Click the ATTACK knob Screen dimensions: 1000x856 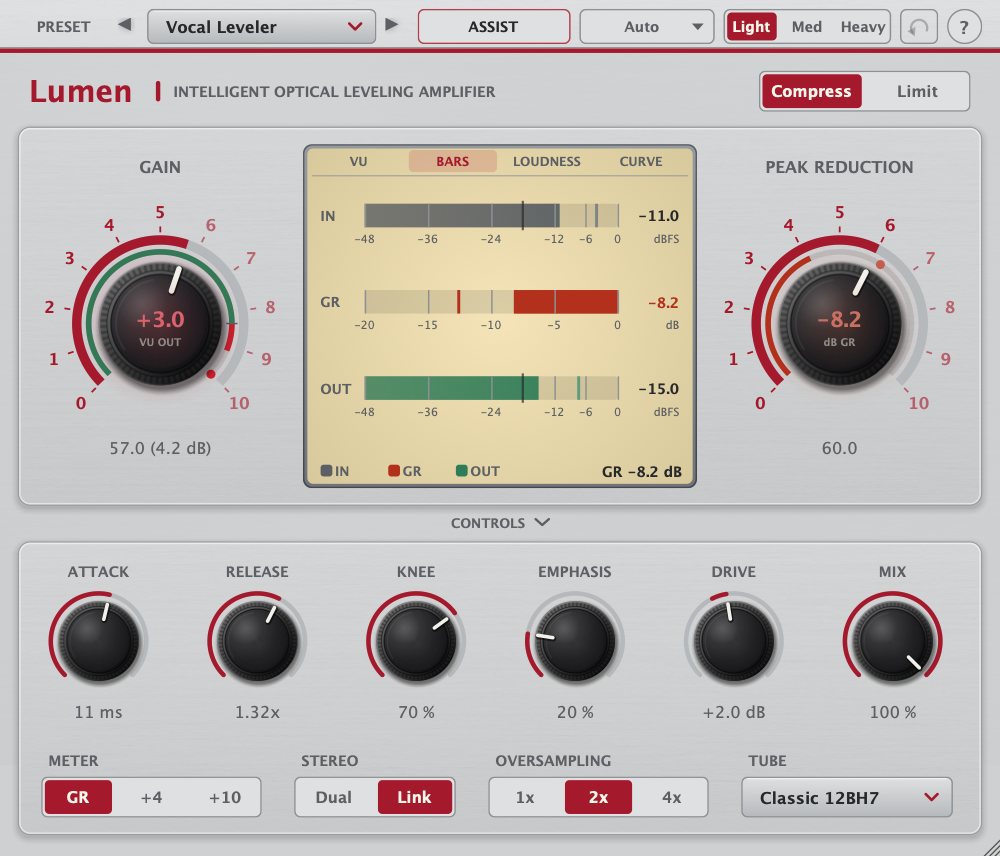click(x=98, y=640)
